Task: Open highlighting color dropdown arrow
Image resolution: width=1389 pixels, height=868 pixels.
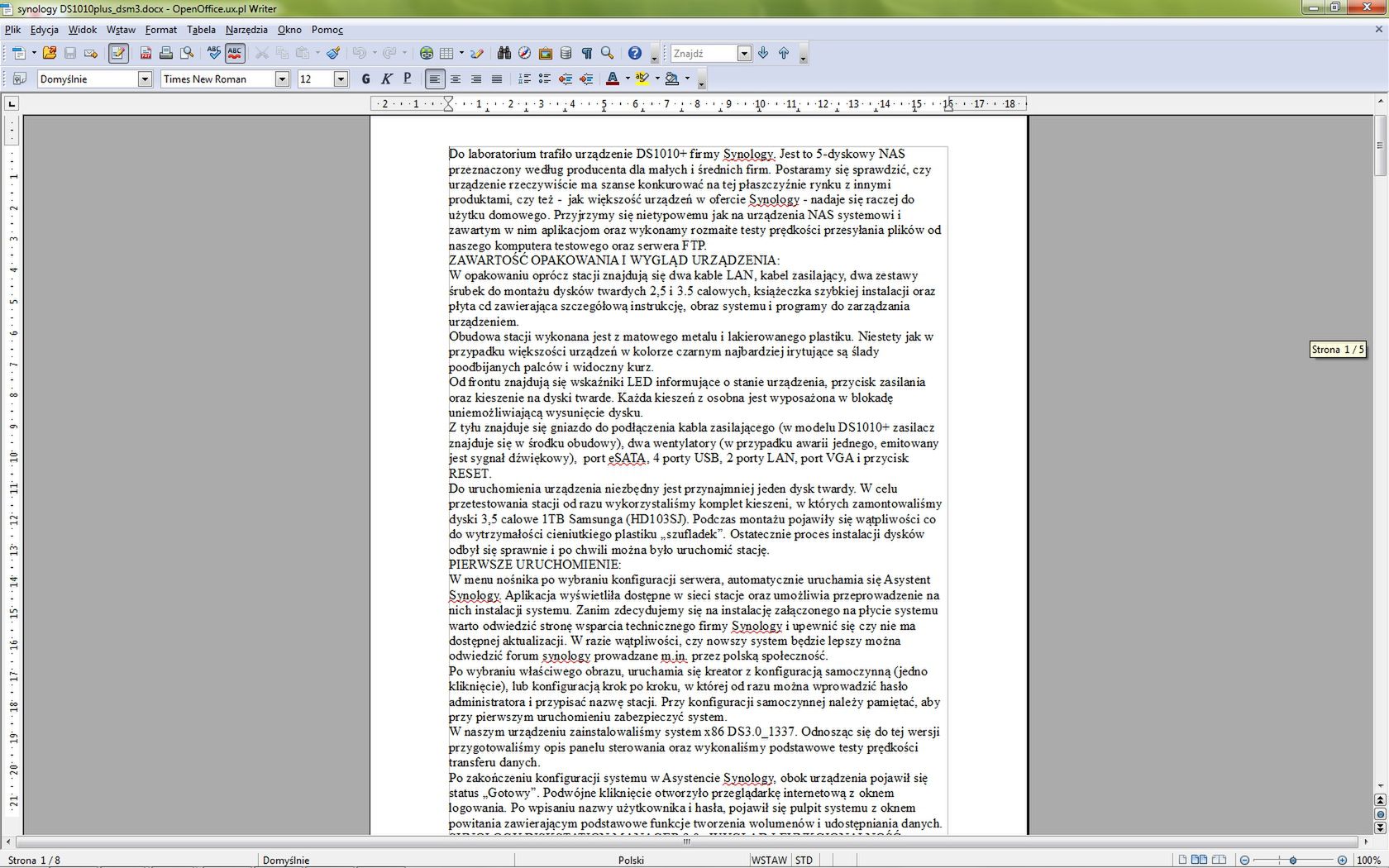Action: 657,79
